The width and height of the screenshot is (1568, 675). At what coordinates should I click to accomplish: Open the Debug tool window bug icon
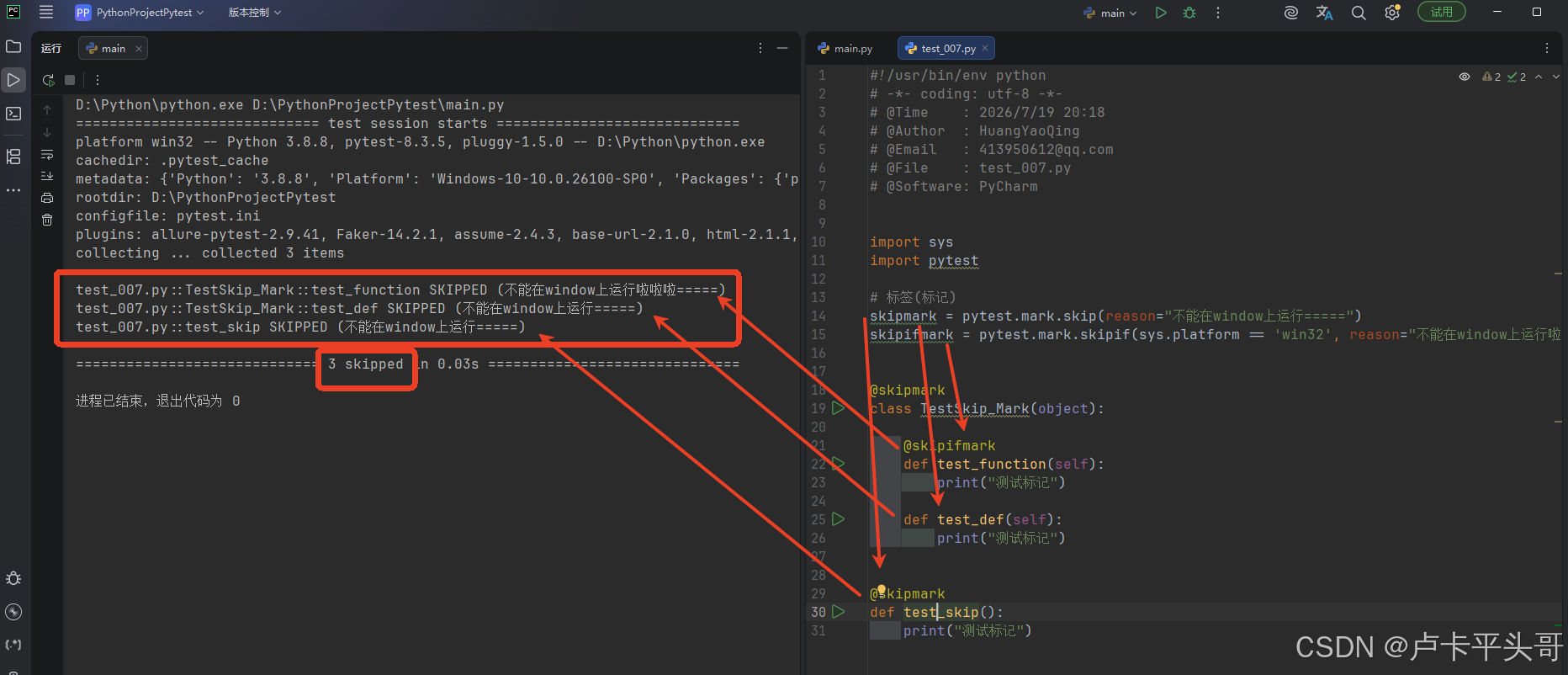[x=13, y=578]
